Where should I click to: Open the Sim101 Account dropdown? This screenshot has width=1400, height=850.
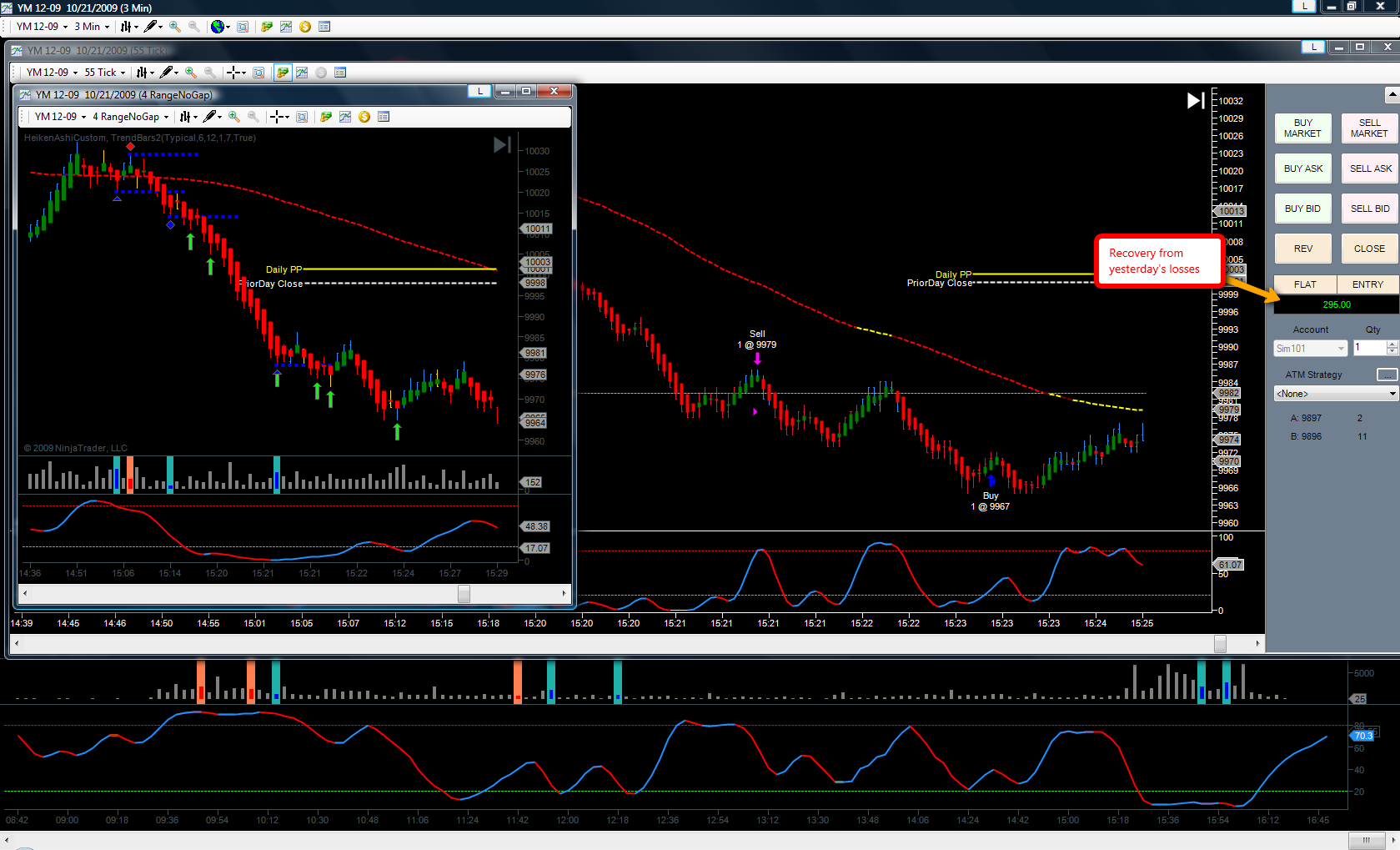click(1311, 349)
